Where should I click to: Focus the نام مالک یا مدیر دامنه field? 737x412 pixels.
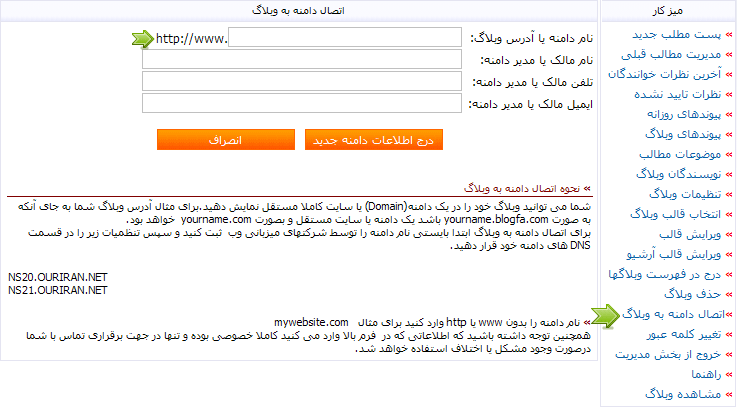(304, 60)
